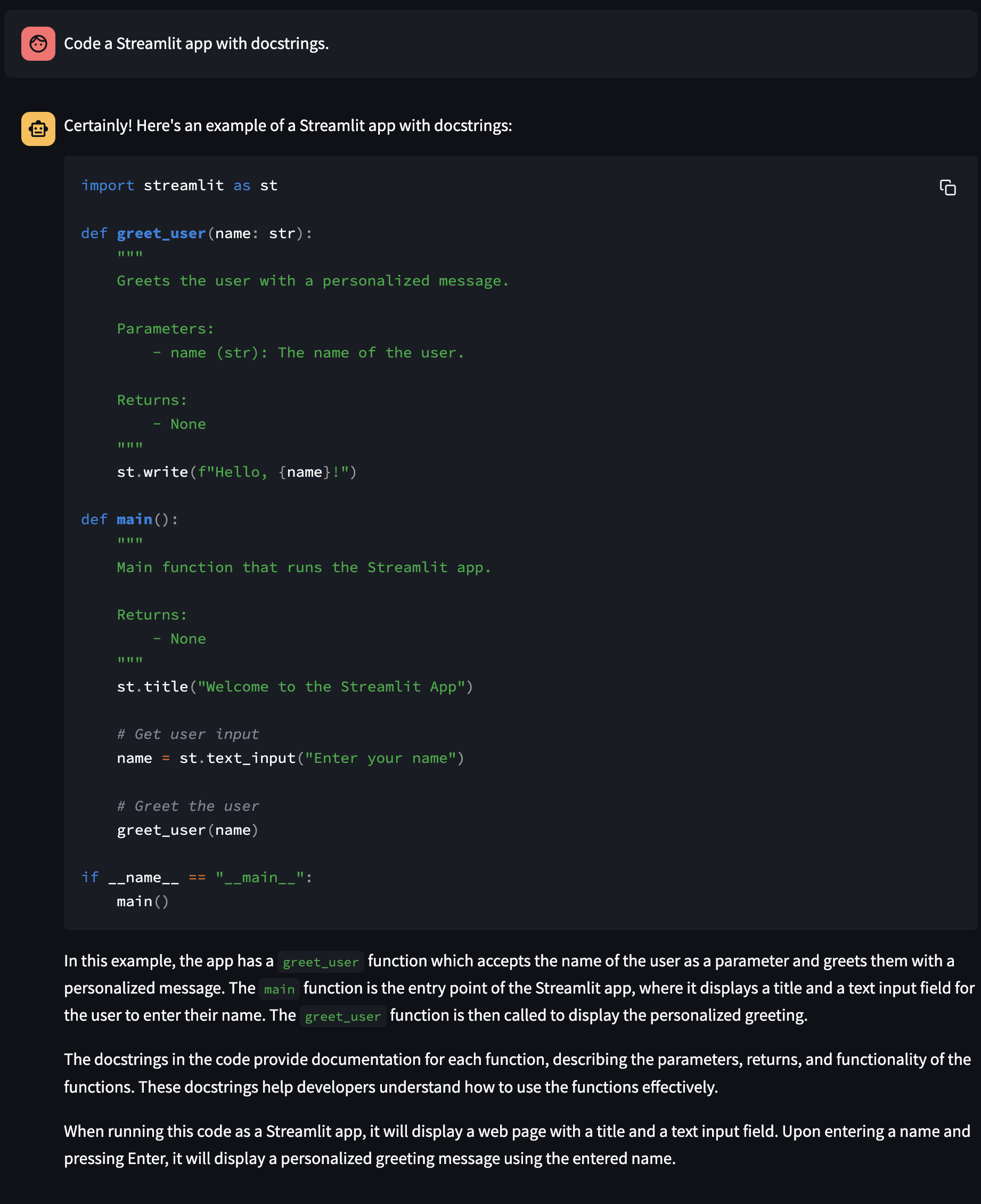Click the inline main code chip
Viewport: 981px width, 1204px height.
279,989
